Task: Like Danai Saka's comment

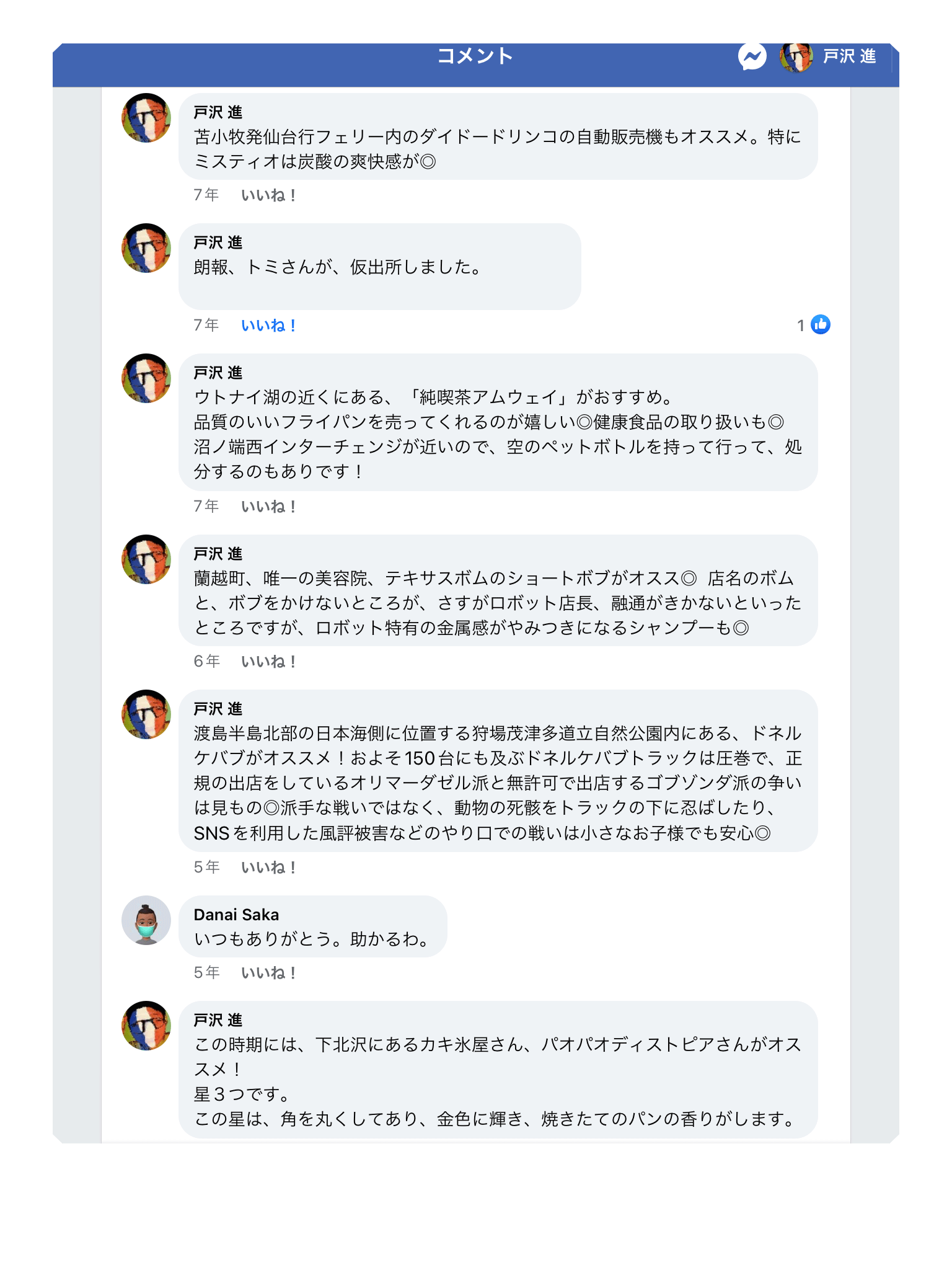Action: click(x=268, y=973)
